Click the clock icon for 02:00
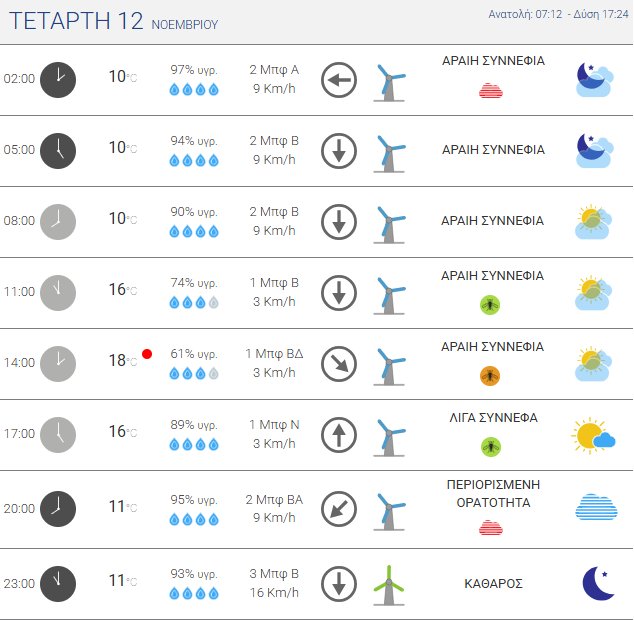The width and height of the screenshot is (634, 620). 58,79
